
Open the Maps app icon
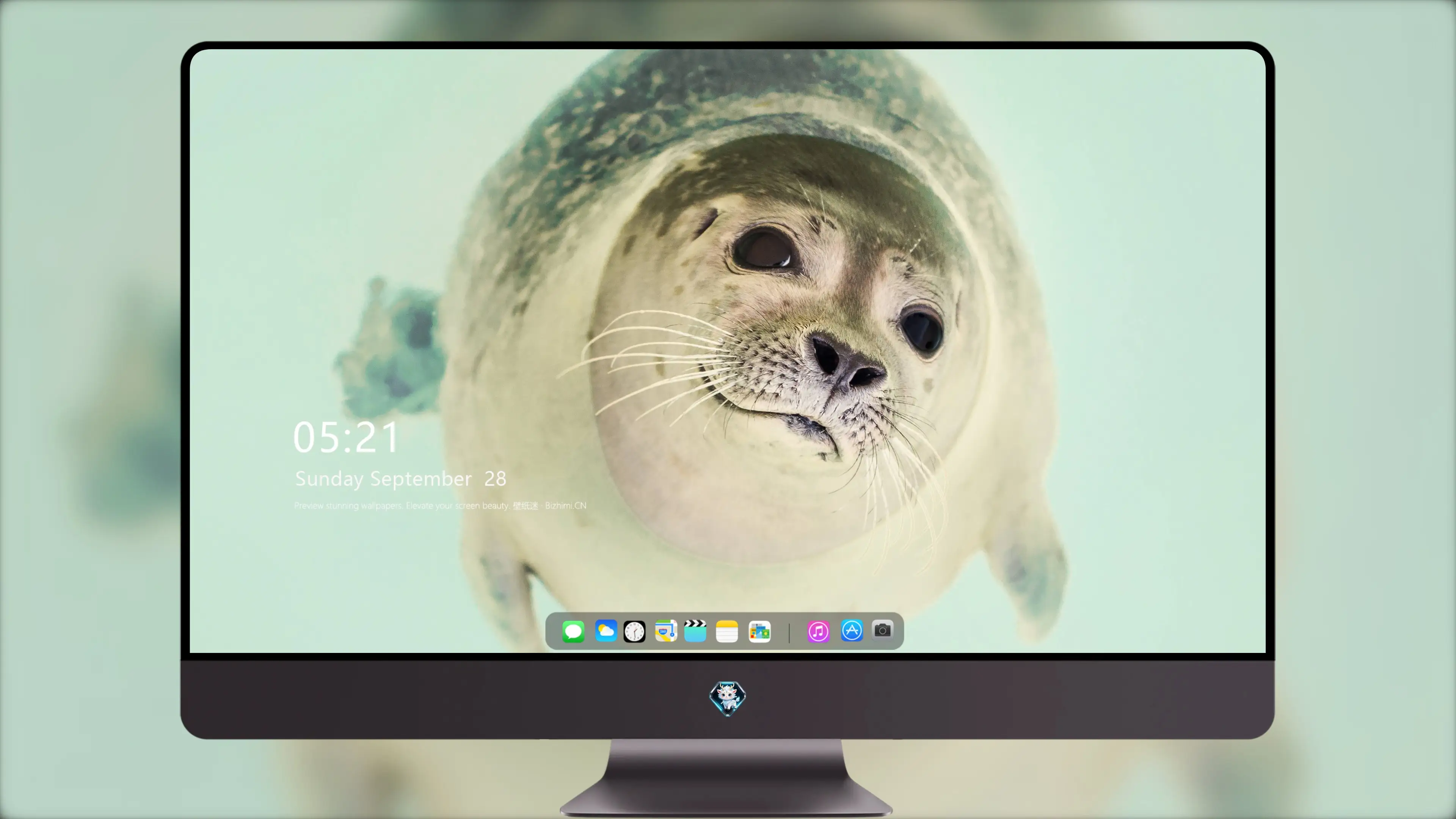click(666, 631)
